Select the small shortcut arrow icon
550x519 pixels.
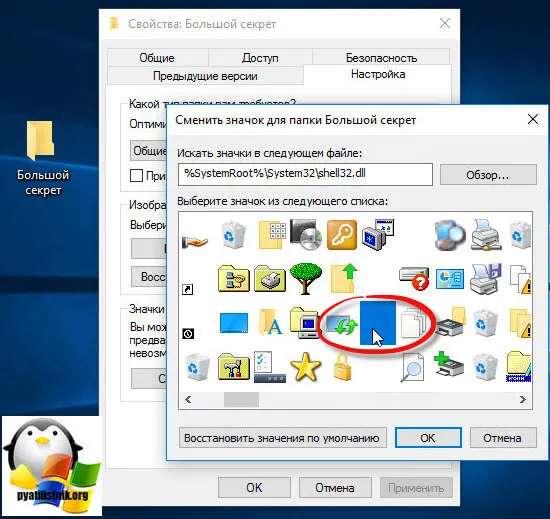coord(187,289)
